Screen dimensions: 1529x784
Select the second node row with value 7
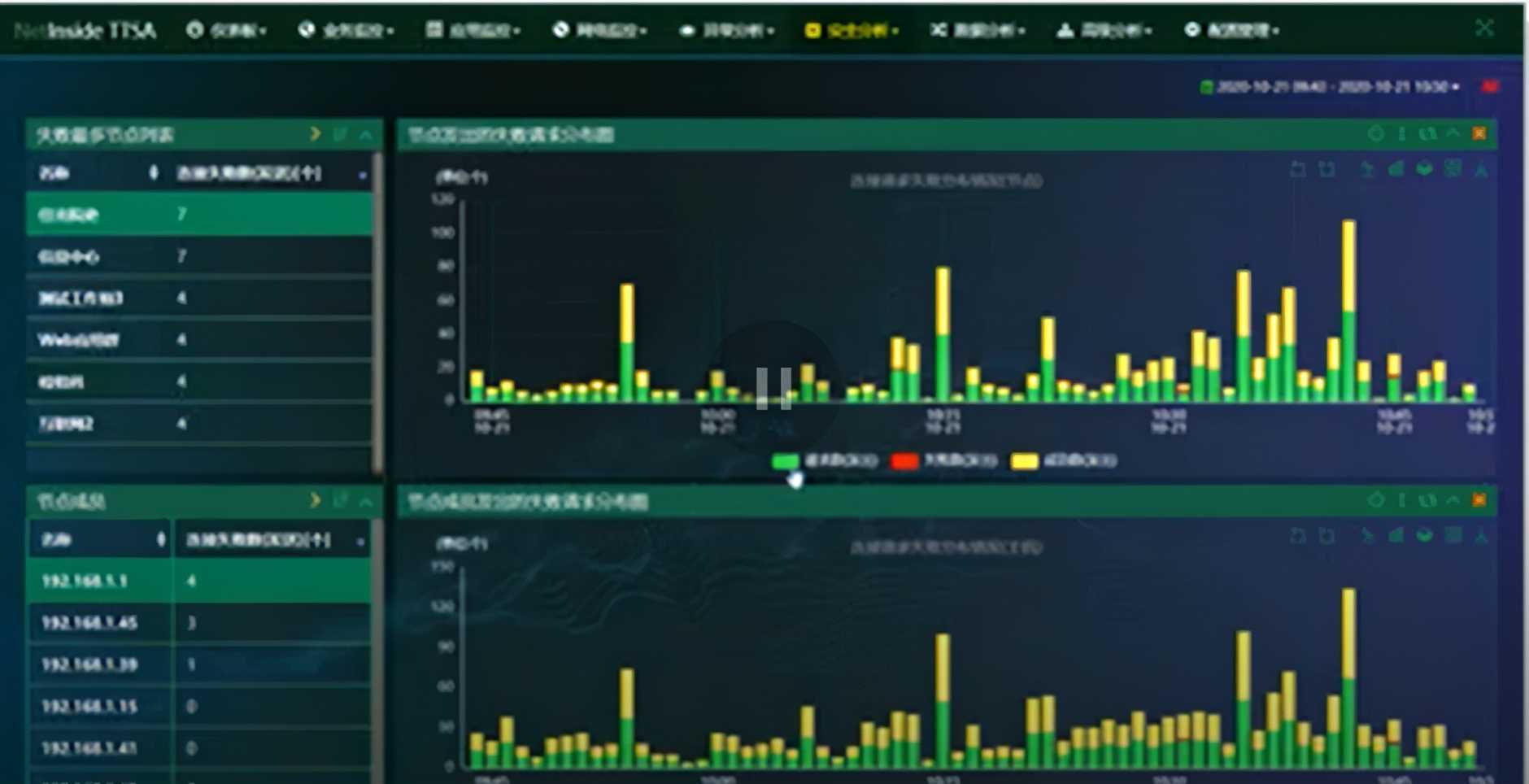[199, 256]
